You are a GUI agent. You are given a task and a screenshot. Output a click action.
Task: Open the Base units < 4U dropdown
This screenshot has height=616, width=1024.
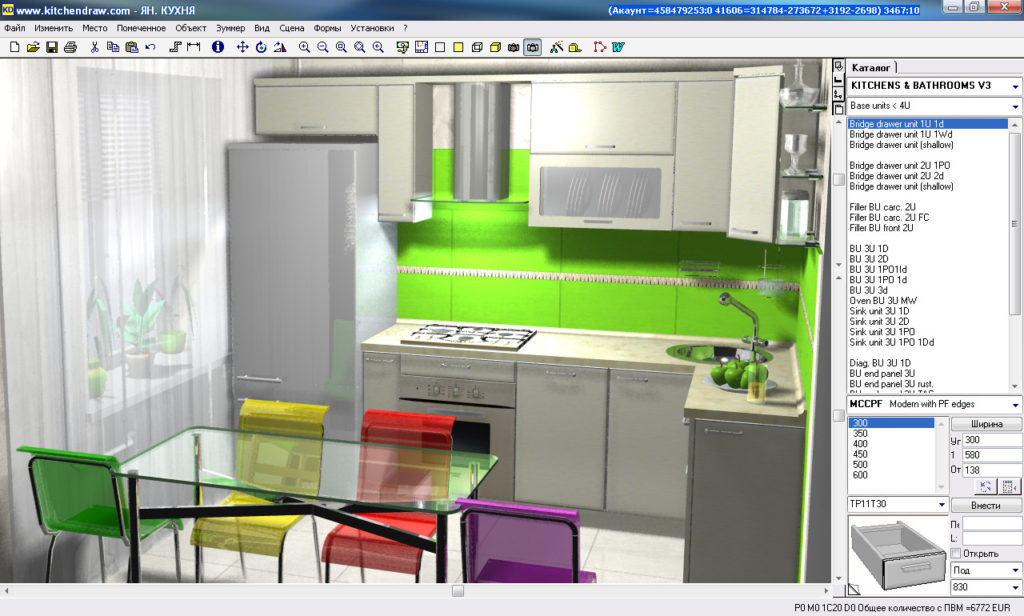(1015, 106)
